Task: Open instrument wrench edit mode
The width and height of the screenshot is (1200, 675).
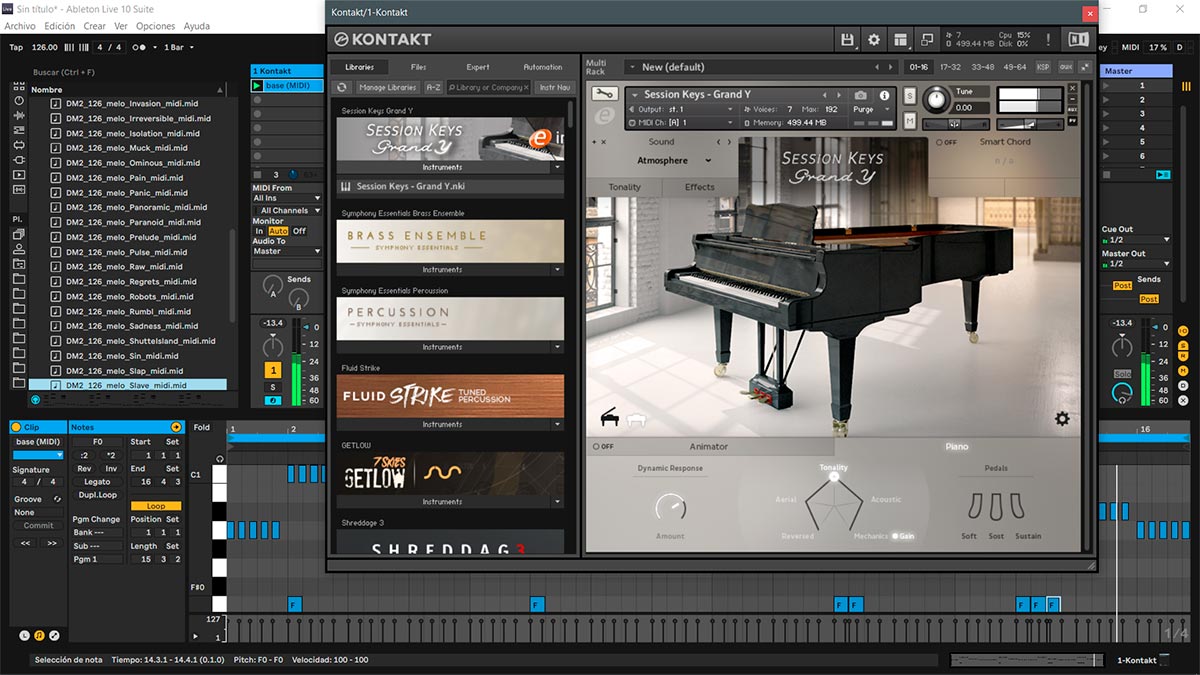Action: (x=603, y=94)
